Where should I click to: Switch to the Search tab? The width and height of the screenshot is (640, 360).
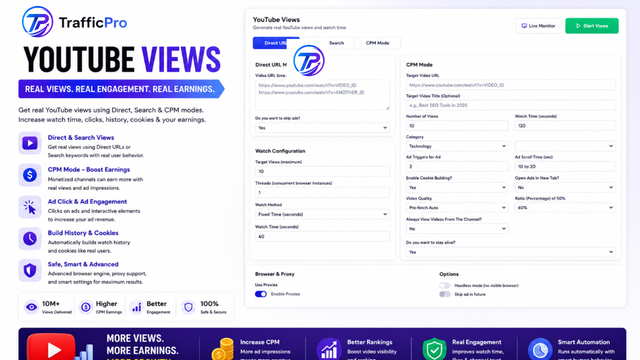(x=336, y=43)
